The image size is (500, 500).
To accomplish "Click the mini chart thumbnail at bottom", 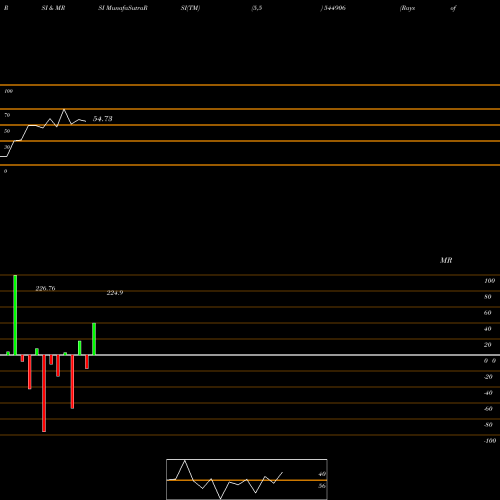I will click(247, 479).
